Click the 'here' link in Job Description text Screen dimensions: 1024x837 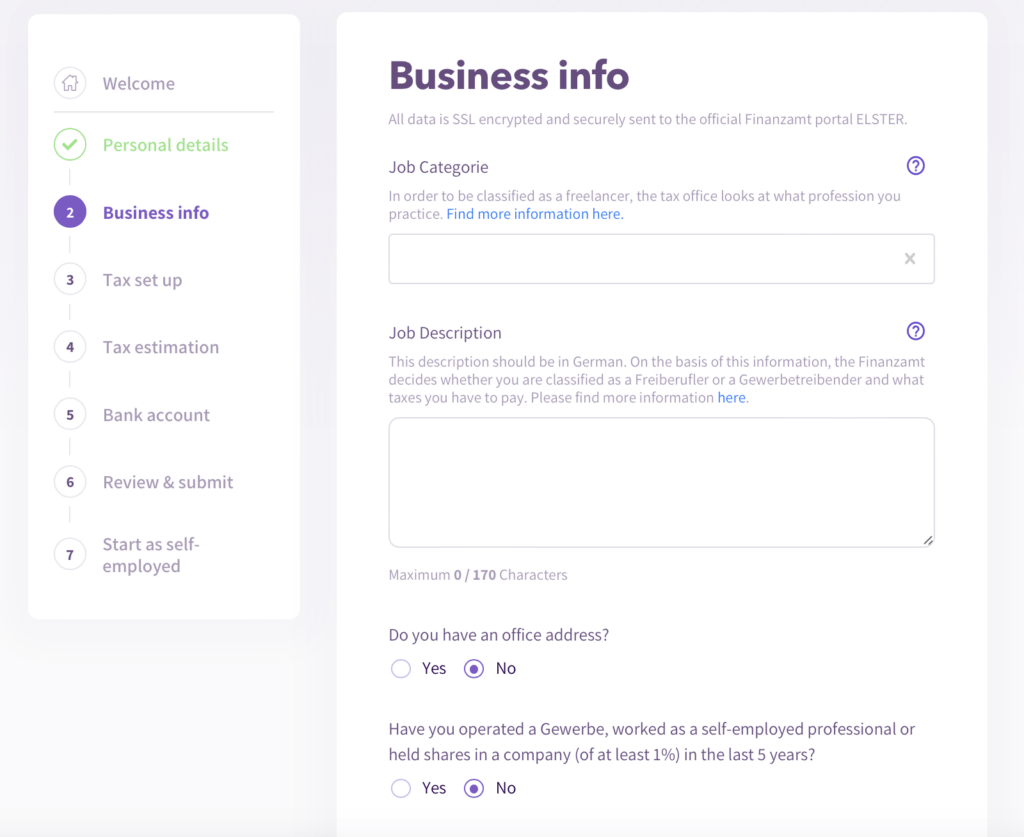pyautogui.click(x=731, y=398)
